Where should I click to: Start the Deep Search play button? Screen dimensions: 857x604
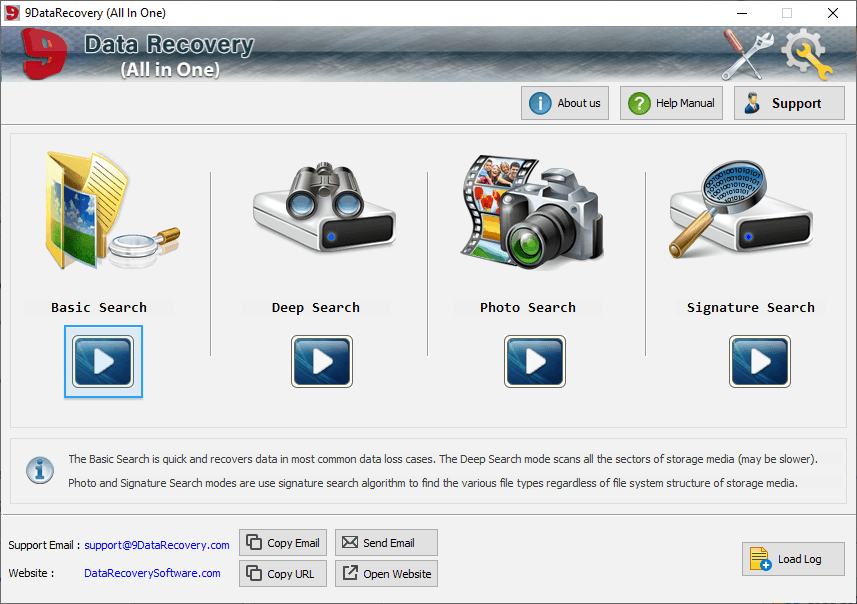click(x=322, y=361)
